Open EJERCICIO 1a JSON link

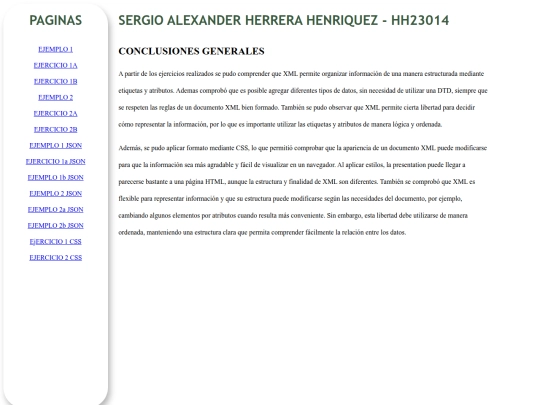(x=55, y=161)
